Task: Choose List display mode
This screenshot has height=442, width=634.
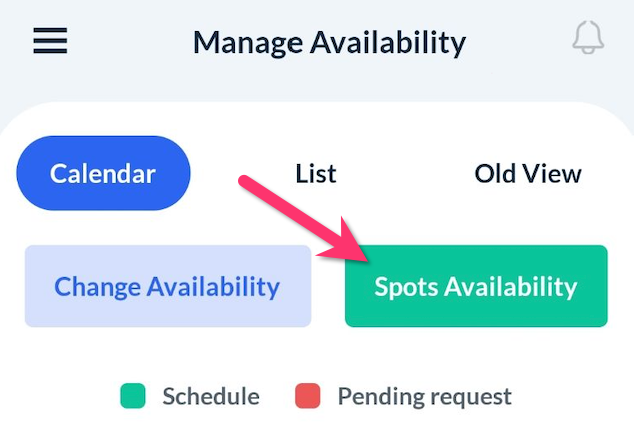Action: (x=316, y=173)
